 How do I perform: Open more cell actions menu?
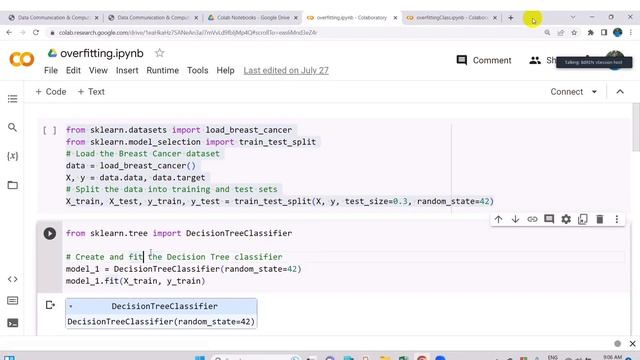pyautogui.click(x=617, y=219)
